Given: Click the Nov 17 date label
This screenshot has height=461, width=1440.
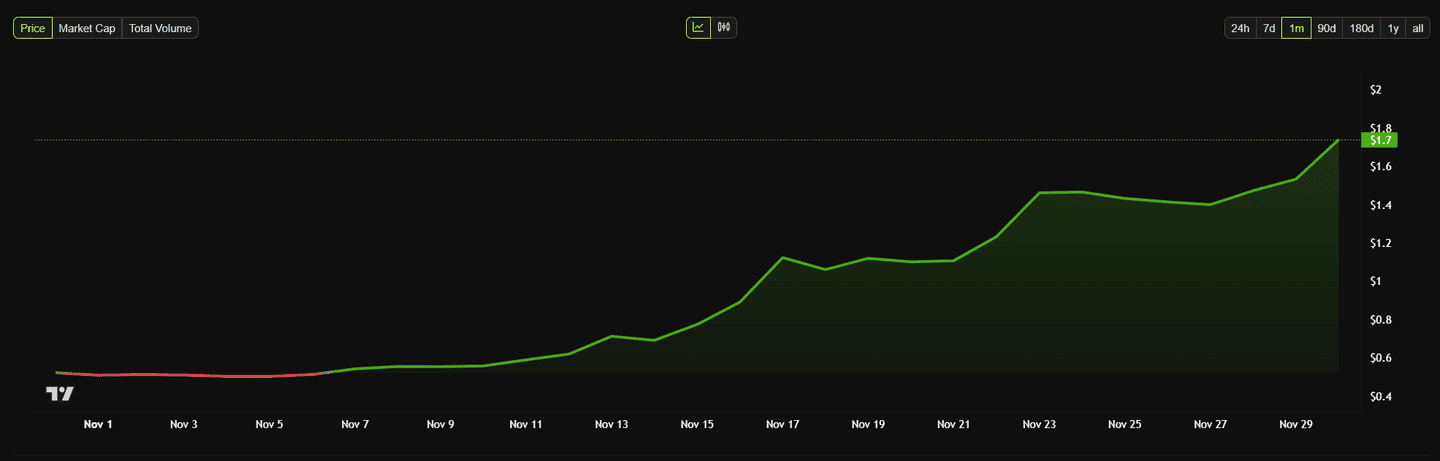Looking at the screenshot, I should pos(782,424).
